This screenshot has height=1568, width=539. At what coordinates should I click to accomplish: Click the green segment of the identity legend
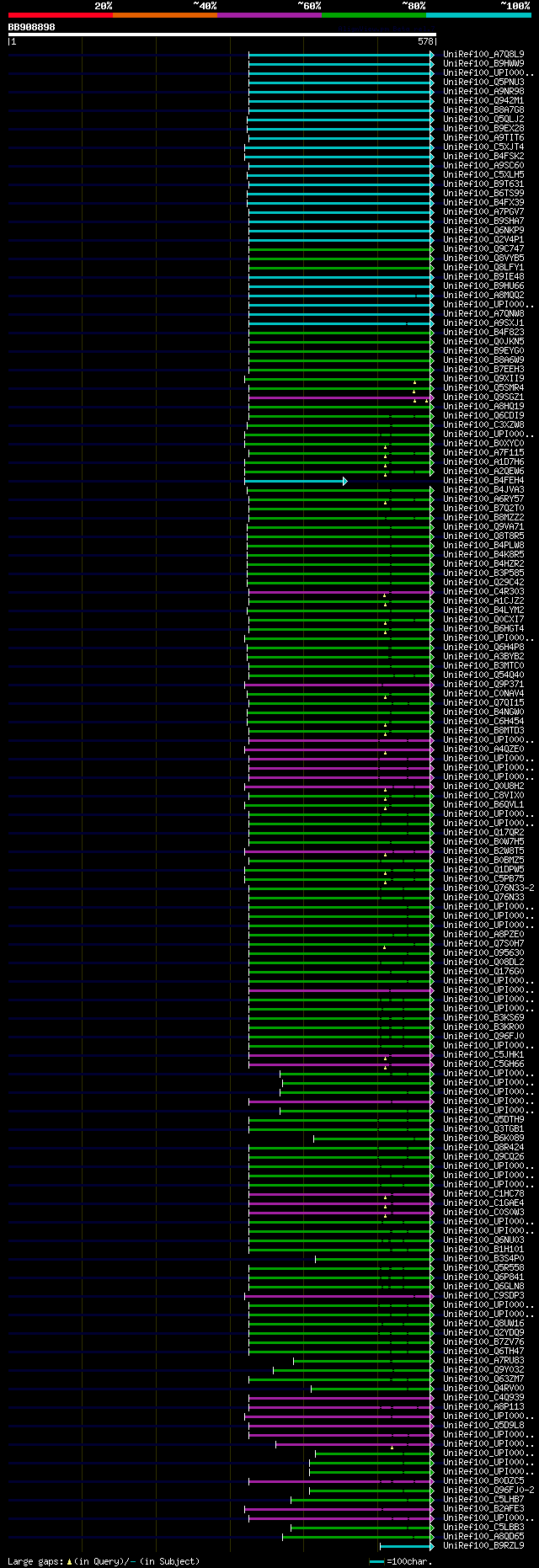click(x=373, y=14)
